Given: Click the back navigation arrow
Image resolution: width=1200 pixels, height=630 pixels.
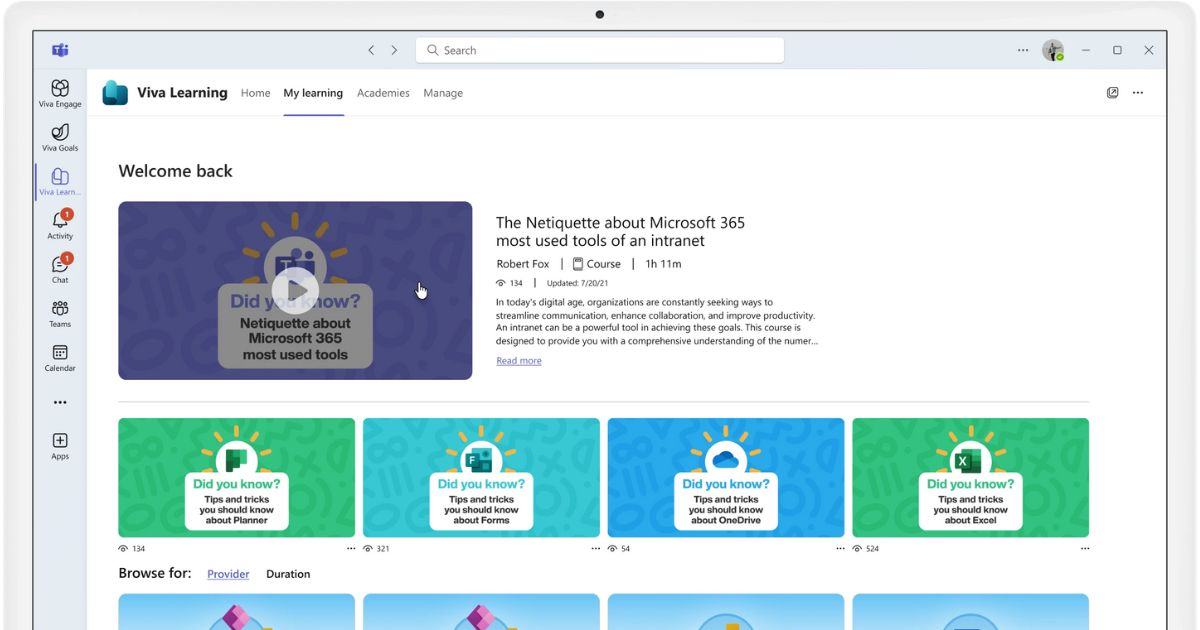Looking at the screenshot, I should coord(371,50).
